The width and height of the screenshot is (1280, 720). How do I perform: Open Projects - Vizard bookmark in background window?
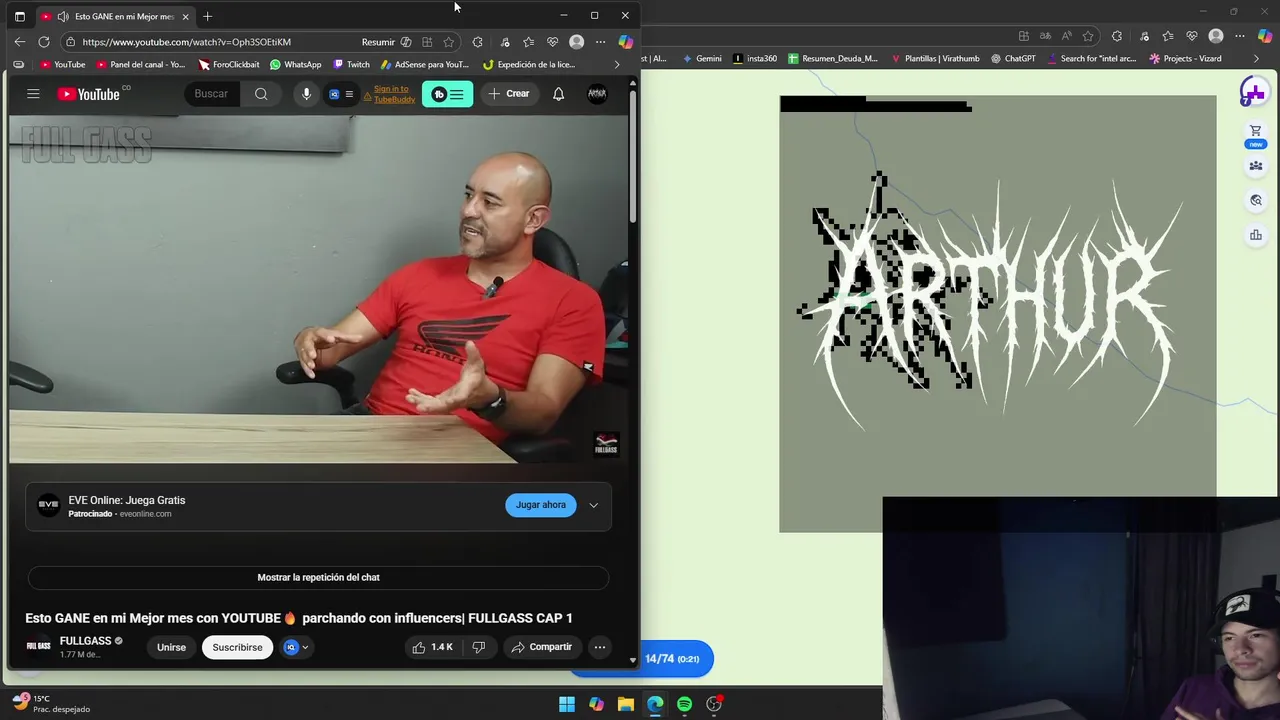pos(1185,58)
